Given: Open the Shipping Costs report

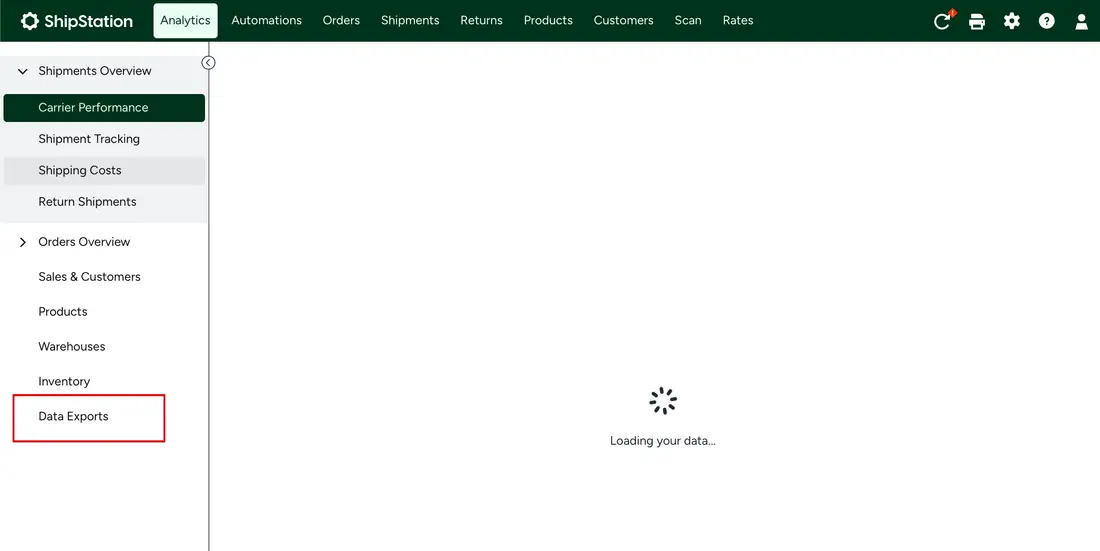Looking at the screenshot, I should [105, 171].
